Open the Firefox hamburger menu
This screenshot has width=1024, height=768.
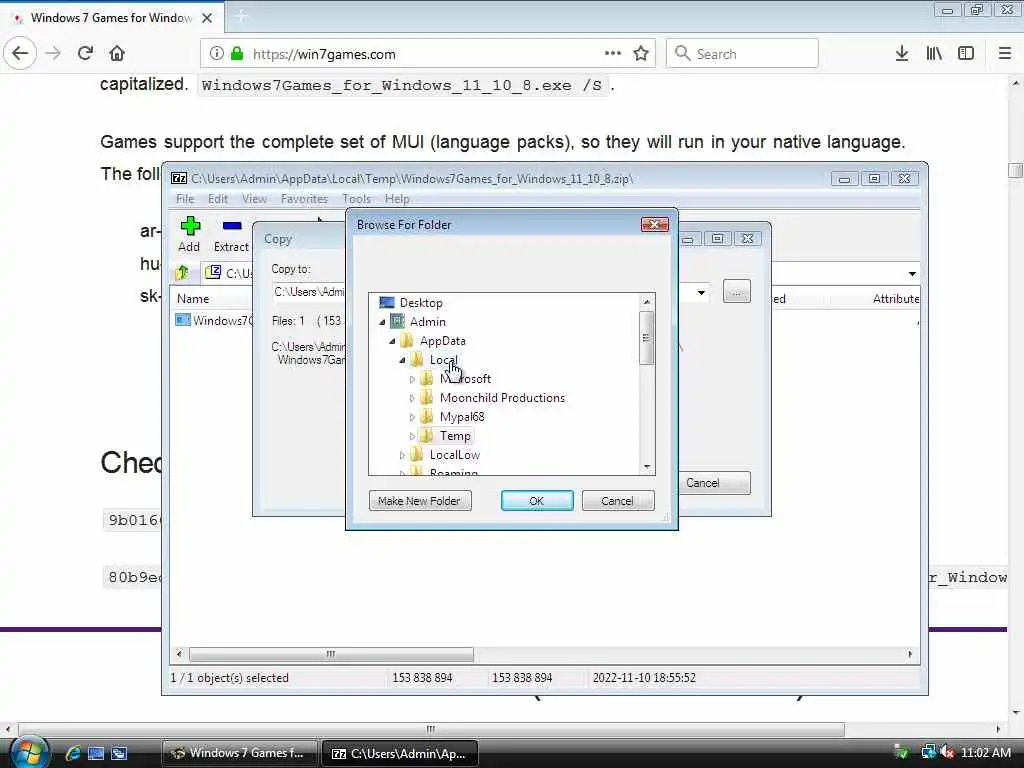(x=1005, y=54)
